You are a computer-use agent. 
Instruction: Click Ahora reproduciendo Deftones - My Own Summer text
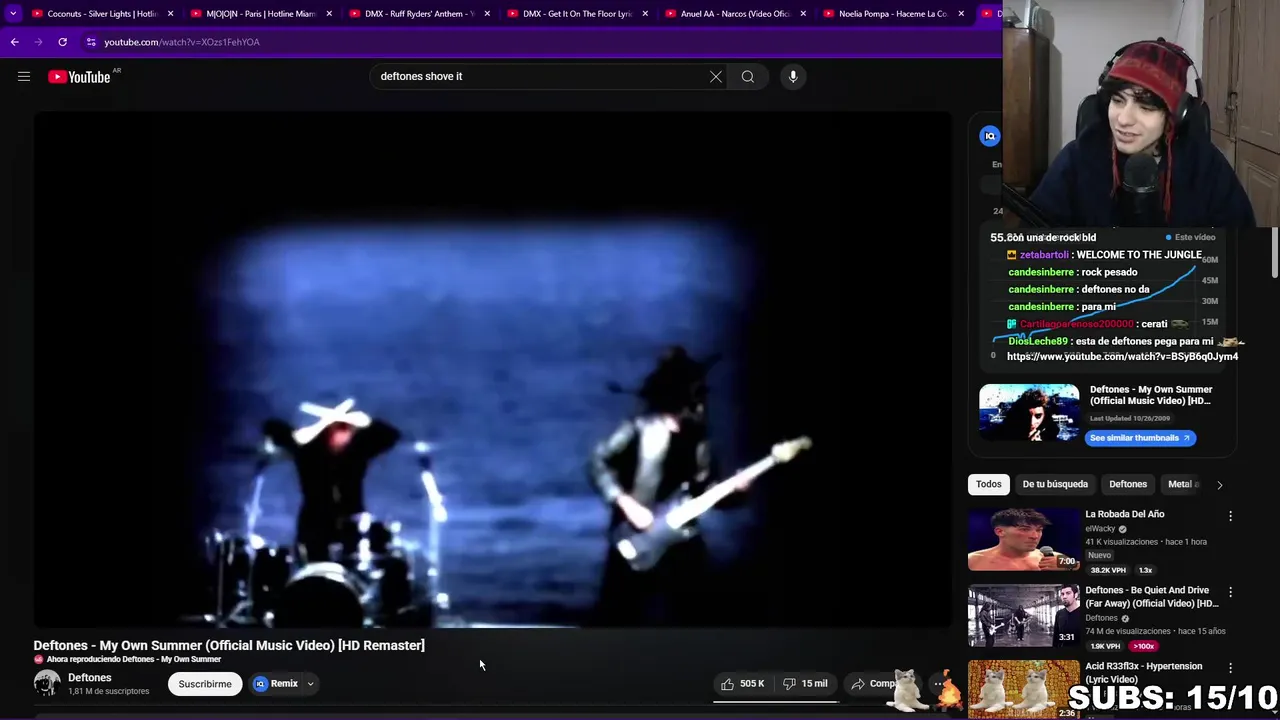tap(134, 660)
